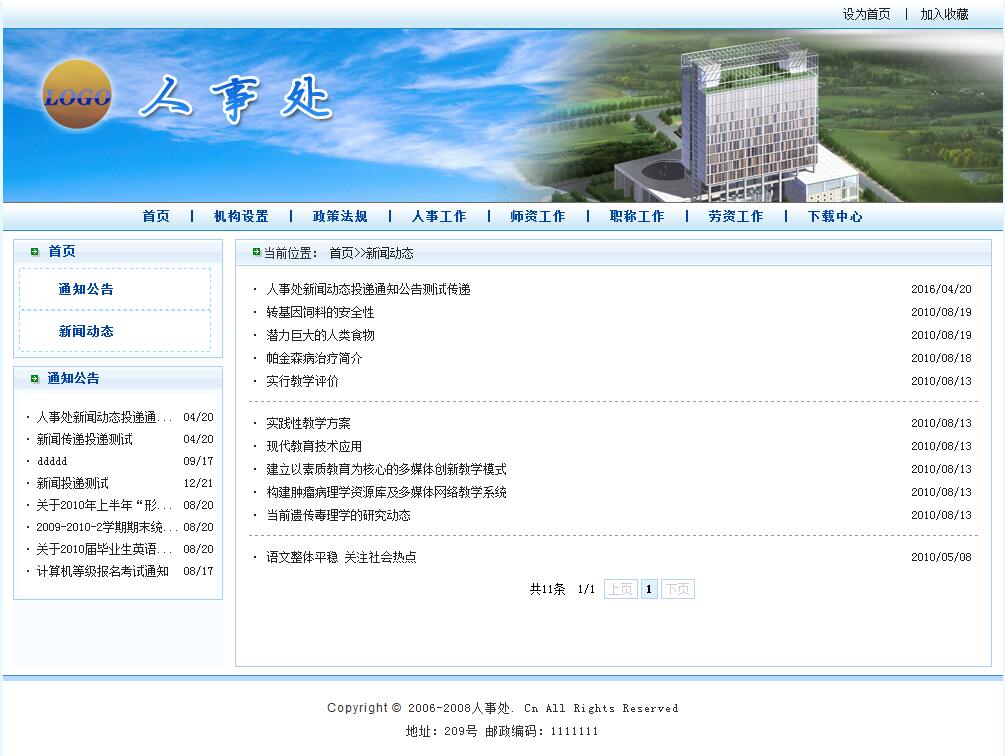Open article 语文整体平稳 关注社会热点
The height and width of the screenshot is (756, 1005).
(341, 558)
